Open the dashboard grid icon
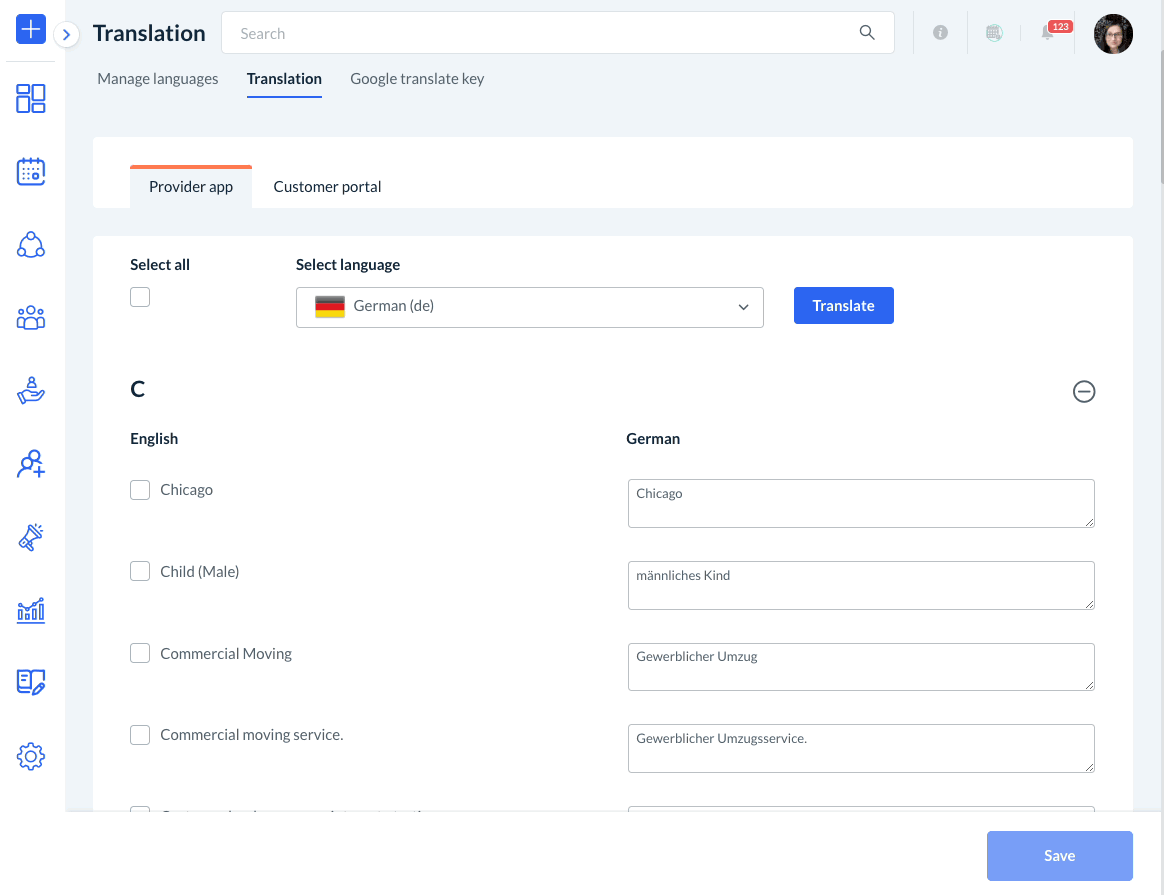 point(31,98)
